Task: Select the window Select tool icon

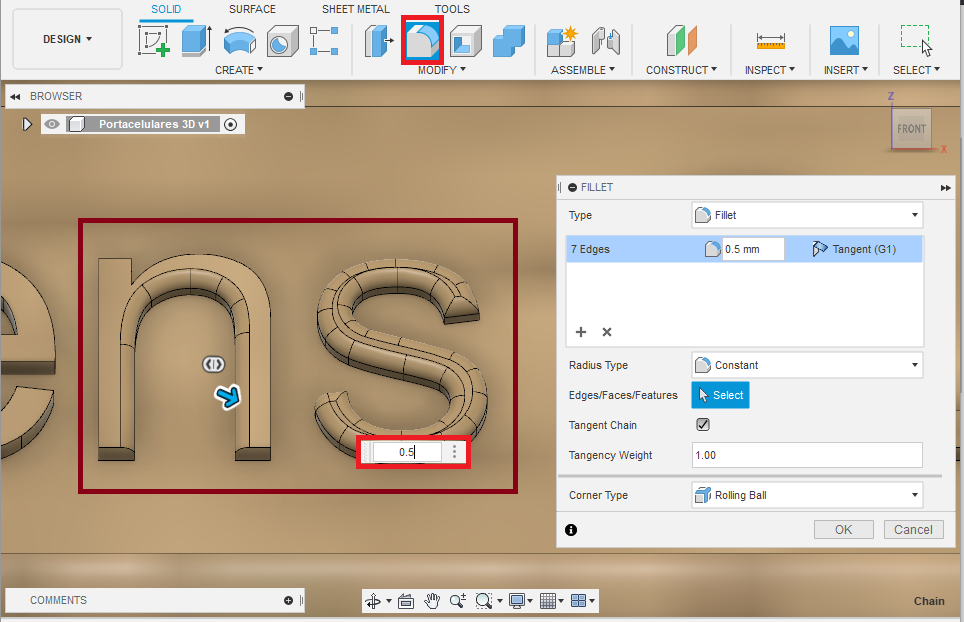Action: point(916,41)
